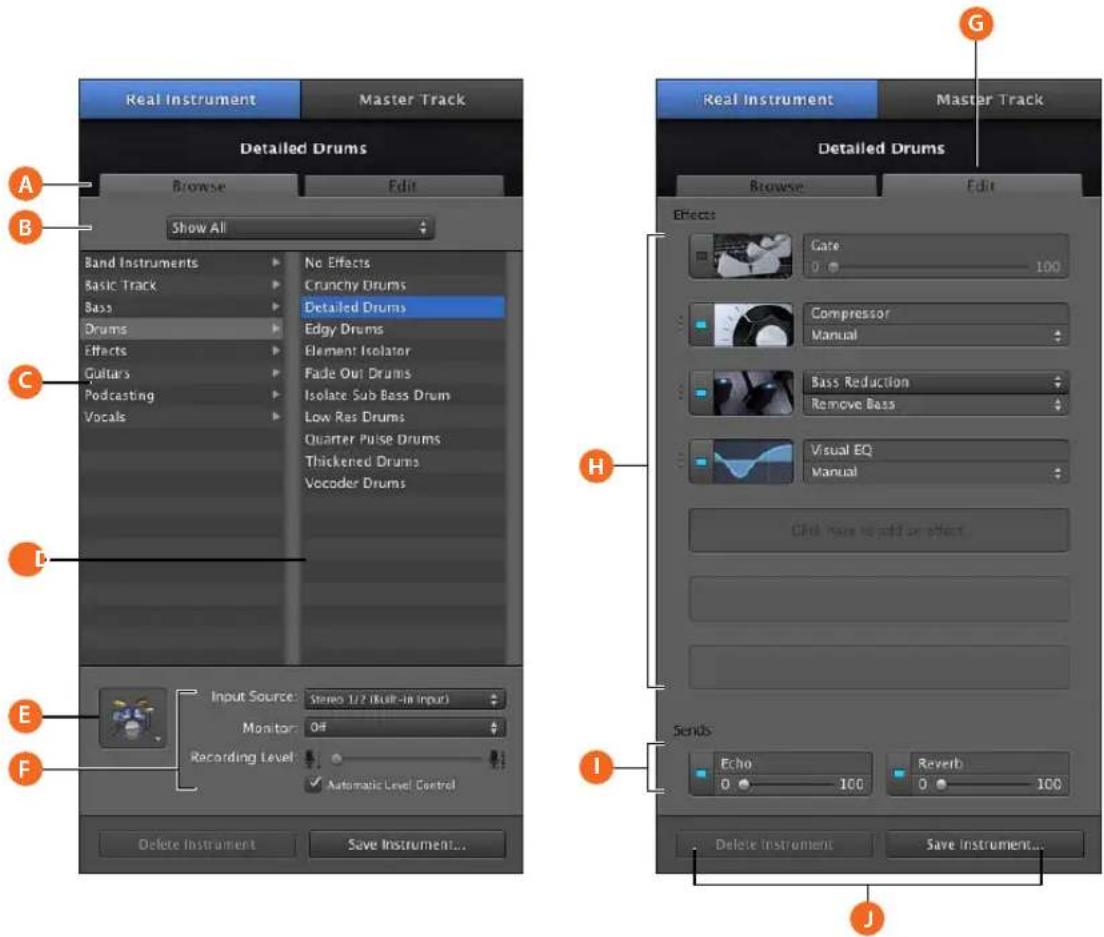The height and width of the screenshot is (937, 1104).
Task: Select Master Track tab in right panel
Action: (x=989, y=99)
